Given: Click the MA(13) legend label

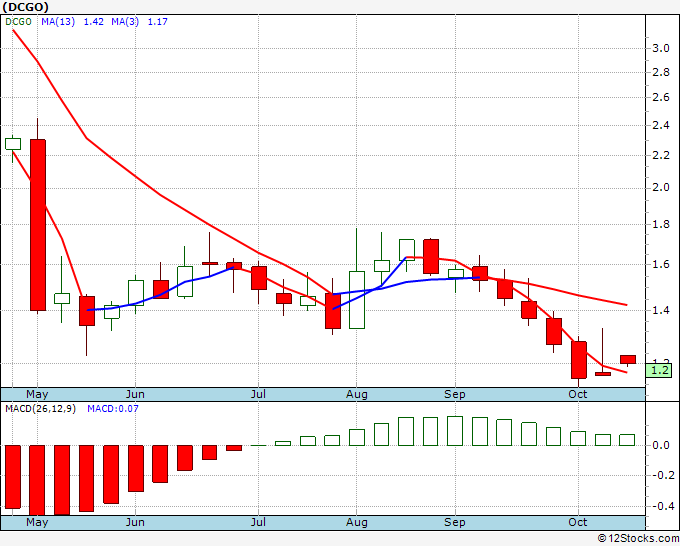Looking at the screenshot, I should 58,22.
